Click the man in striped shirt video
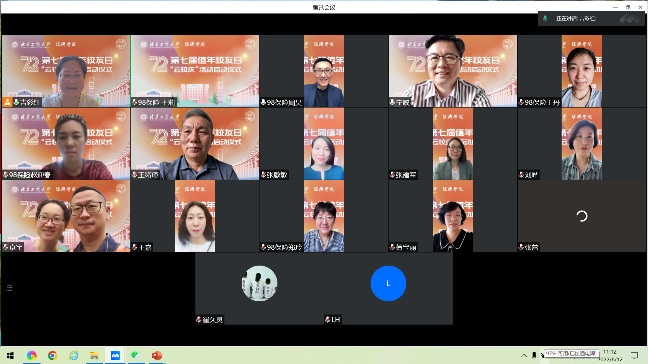 pyautogui.click(x=453, y=71)
